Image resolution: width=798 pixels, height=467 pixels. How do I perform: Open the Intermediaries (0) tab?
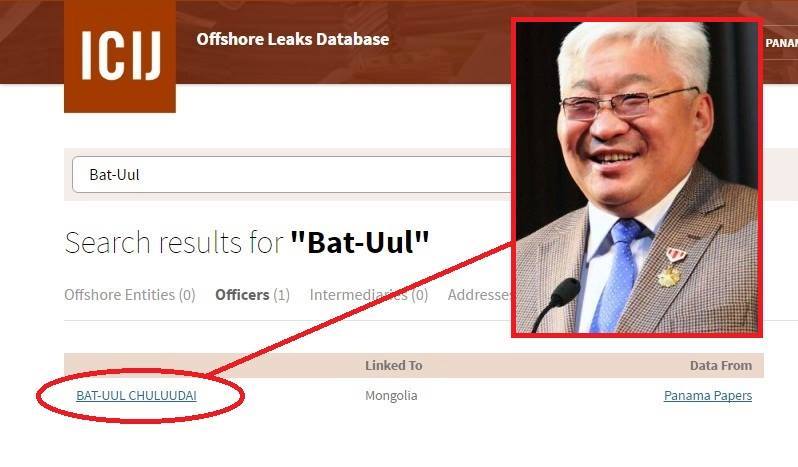(x=368, y=295)
